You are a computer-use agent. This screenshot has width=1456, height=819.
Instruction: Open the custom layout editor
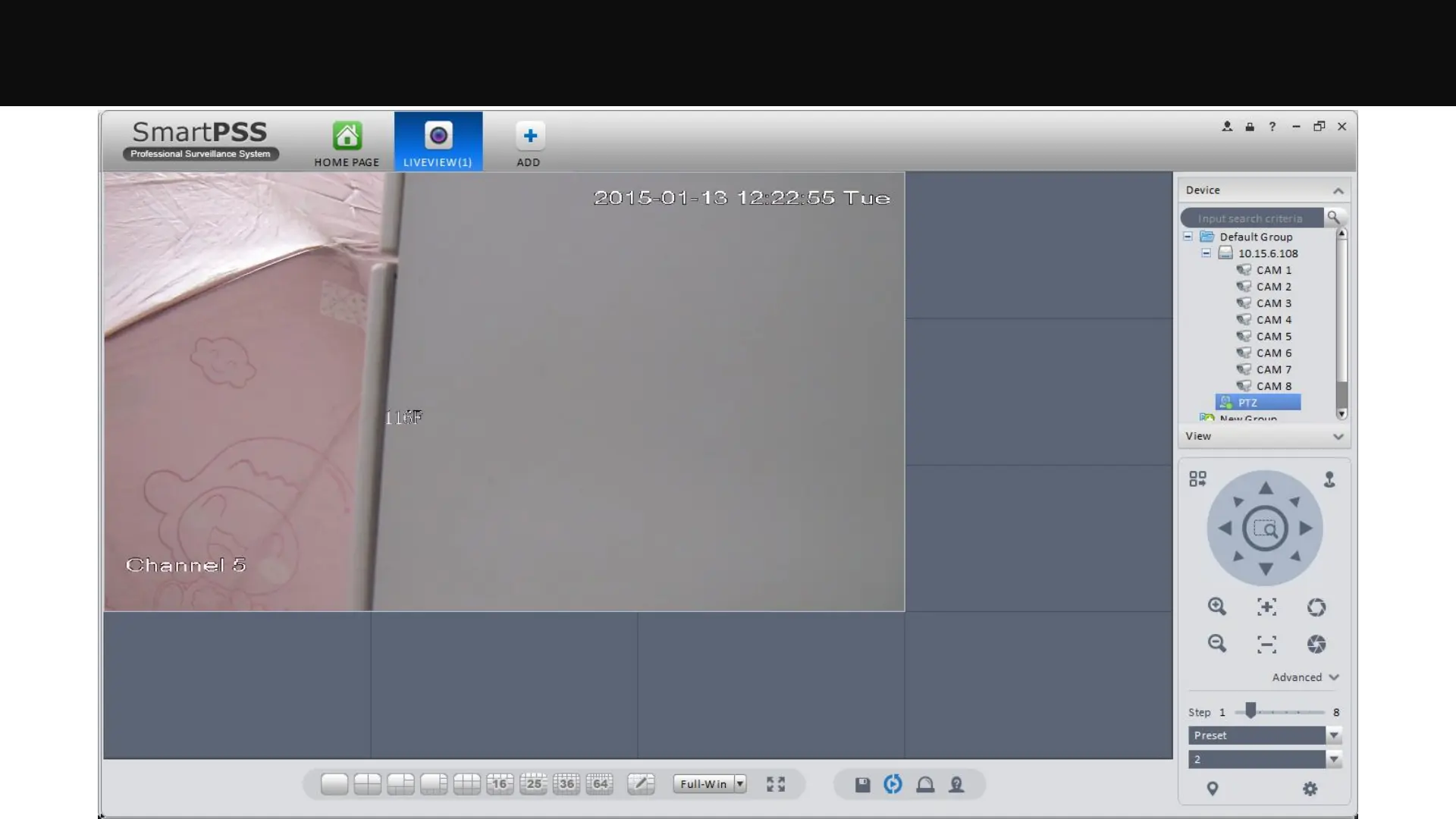641,784
